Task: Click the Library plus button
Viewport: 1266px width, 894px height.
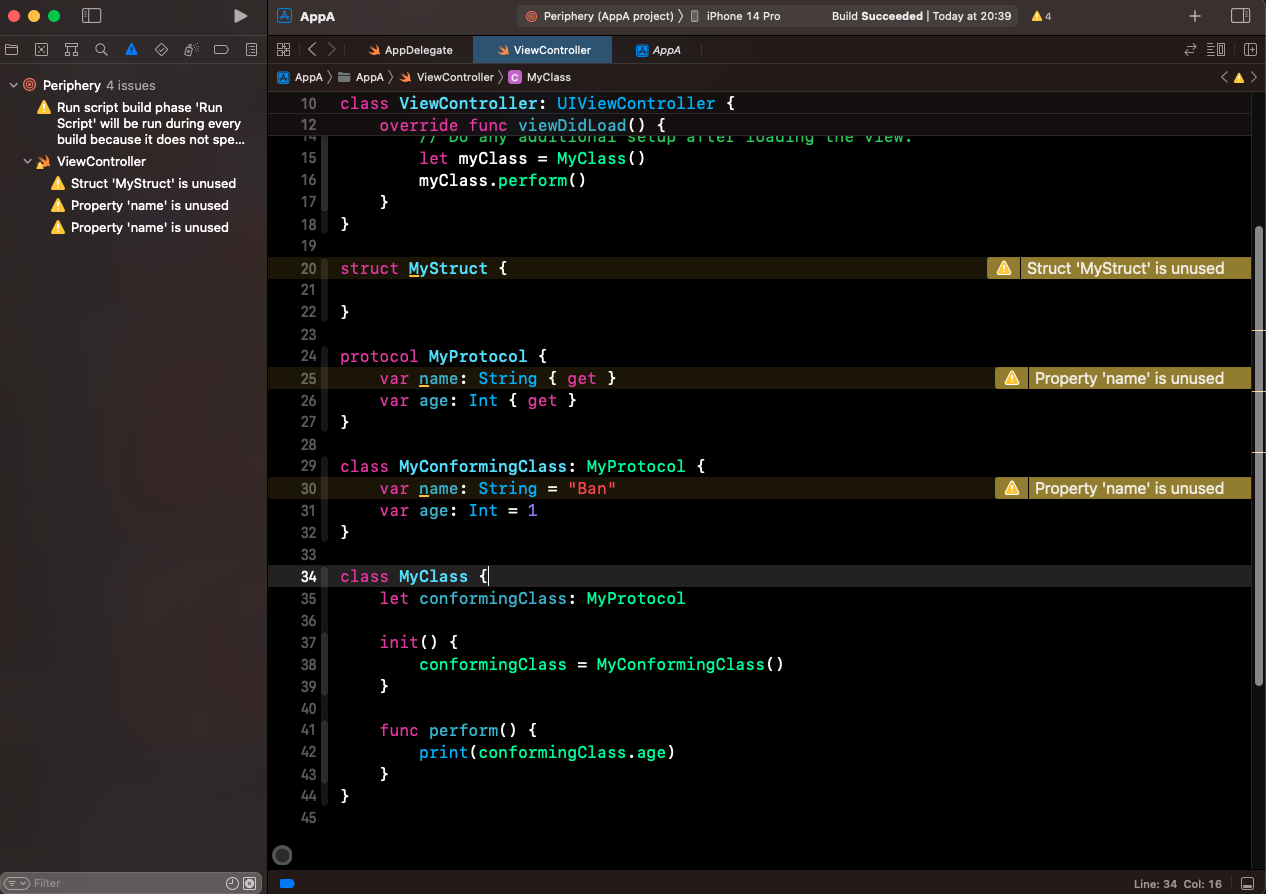Action: point(1195,16)
